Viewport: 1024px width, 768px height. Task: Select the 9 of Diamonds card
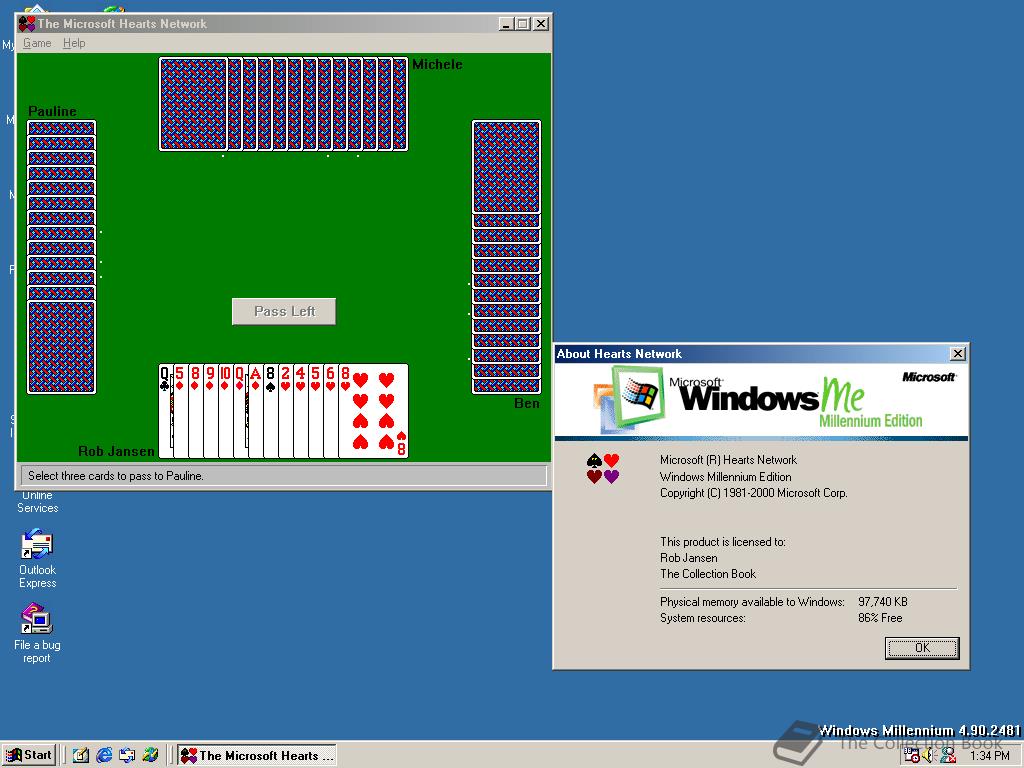pyautogui.click(x=210, y=411)
